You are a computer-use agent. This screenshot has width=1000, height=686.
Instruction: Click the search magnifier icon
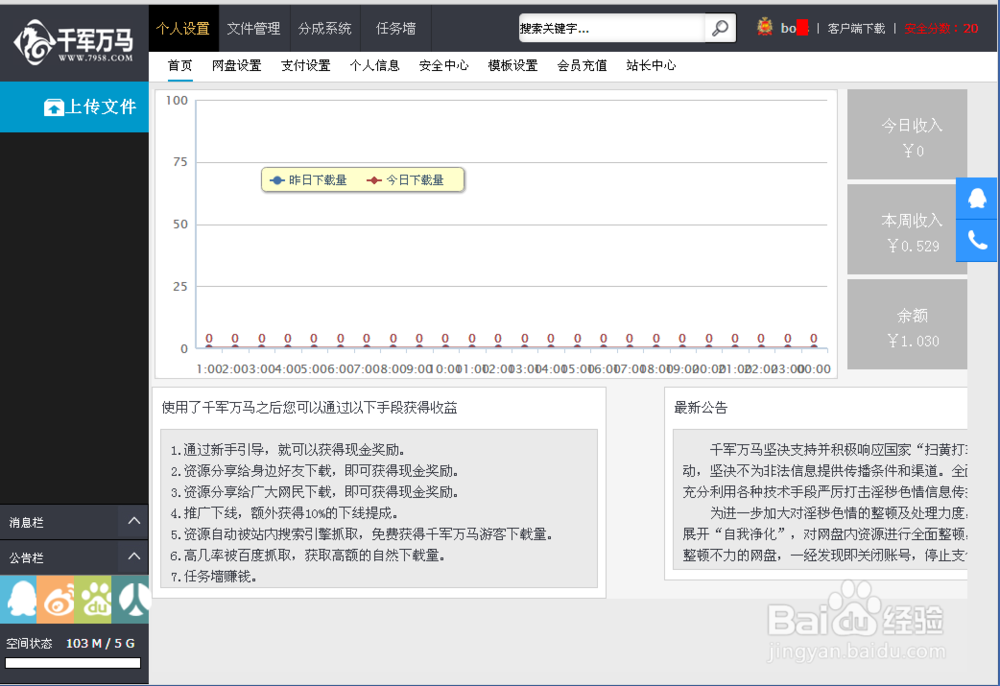point(720,28)
